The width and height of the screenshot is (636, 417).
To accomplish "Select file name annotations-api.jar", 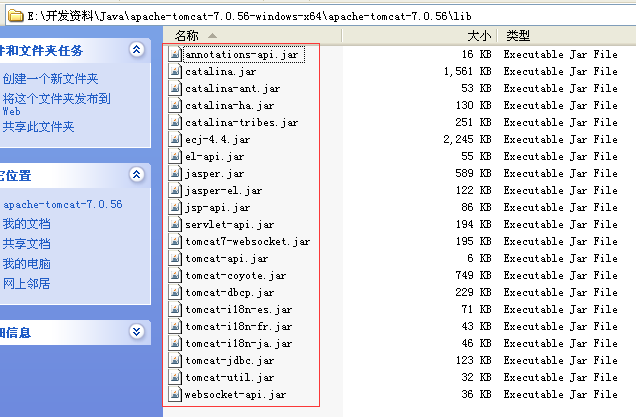I will tap(244, 54).
